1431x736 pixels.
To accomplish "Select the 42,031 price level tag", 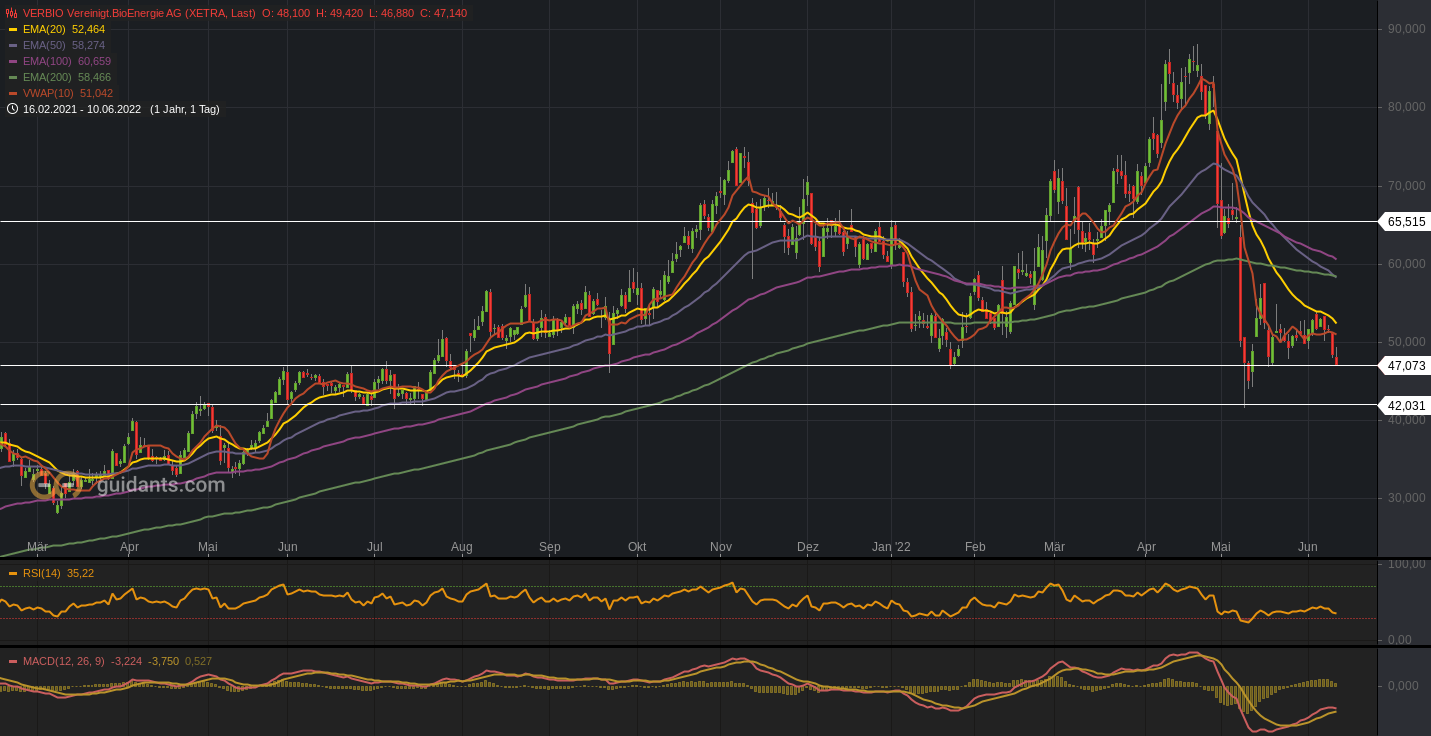I will 1405,405.
